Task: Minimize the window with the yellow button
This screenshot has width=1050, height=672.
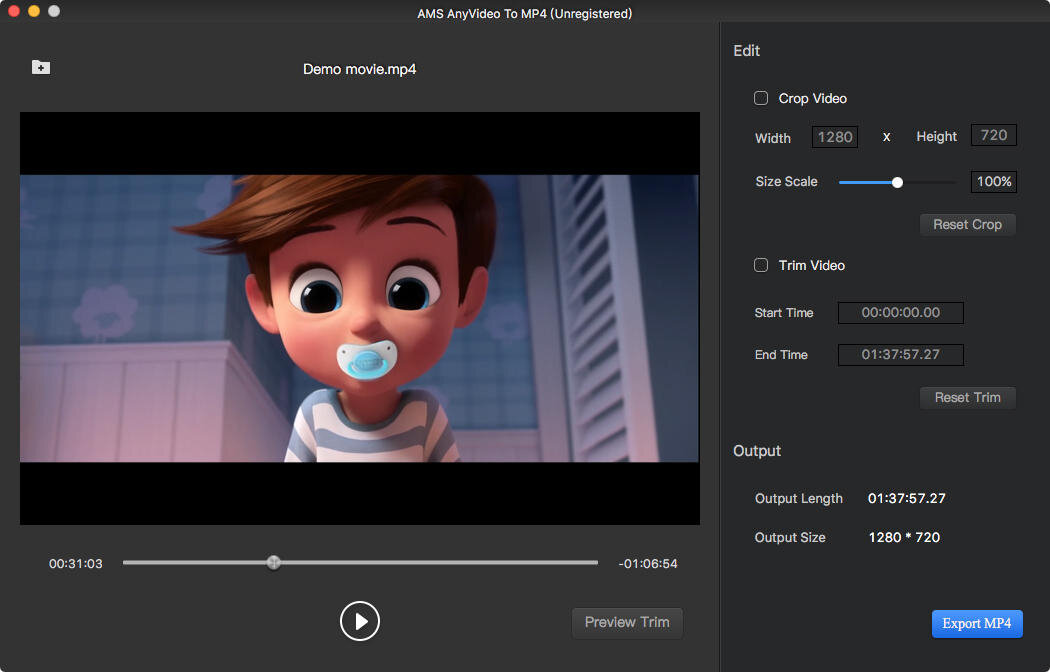Action: click(x=34, y=11)
